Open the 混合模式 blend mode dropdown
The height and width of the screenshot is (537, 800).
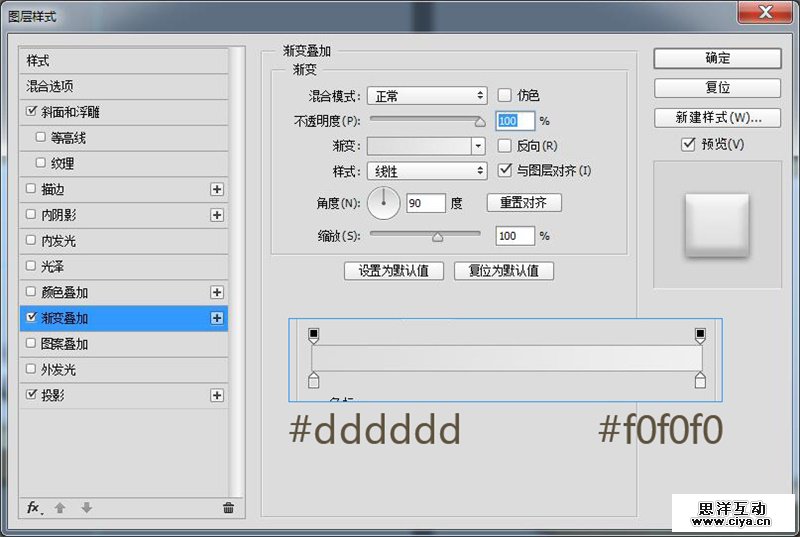(426, 96)
